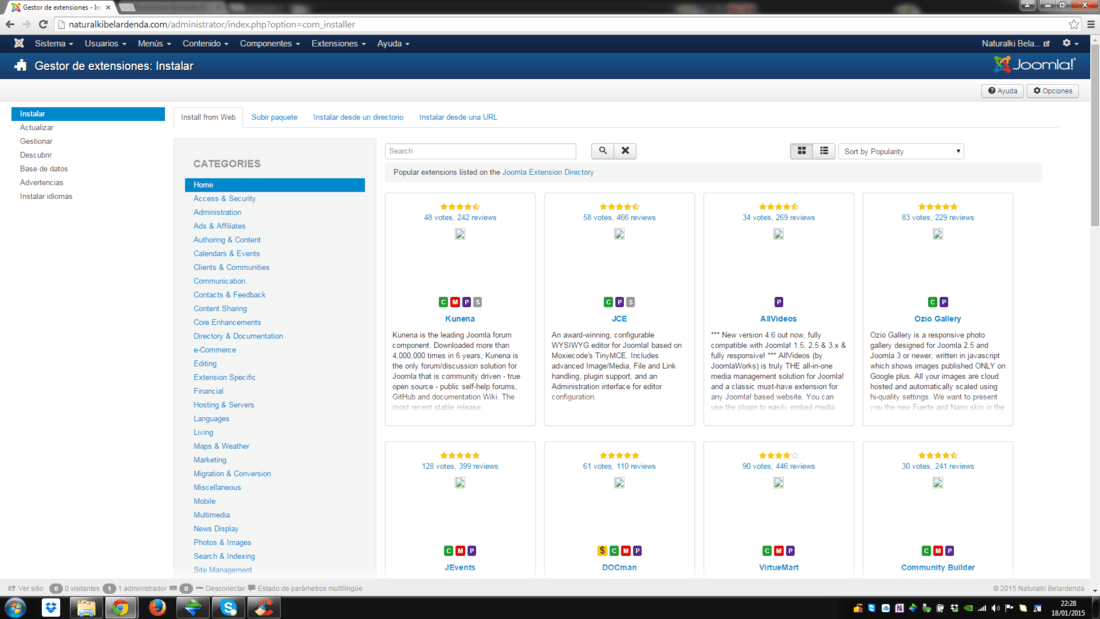Click the green C badge on Kunena card

pyautogui.click(x=443, y=302)
